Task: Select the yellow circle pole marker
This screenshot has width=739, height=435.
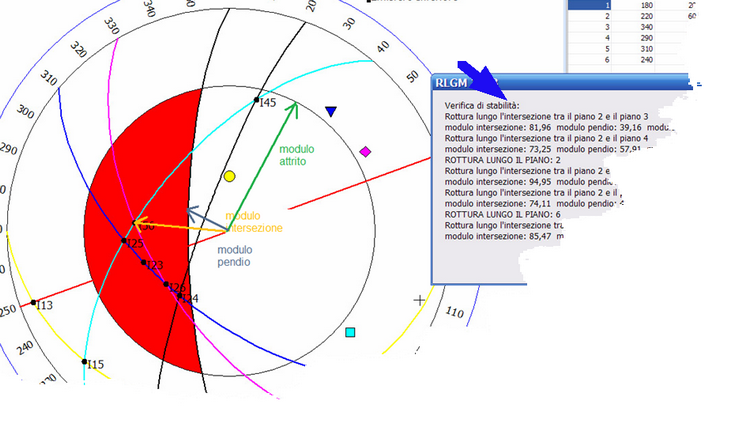Action: pyautogui.click(x=230, y=176)
